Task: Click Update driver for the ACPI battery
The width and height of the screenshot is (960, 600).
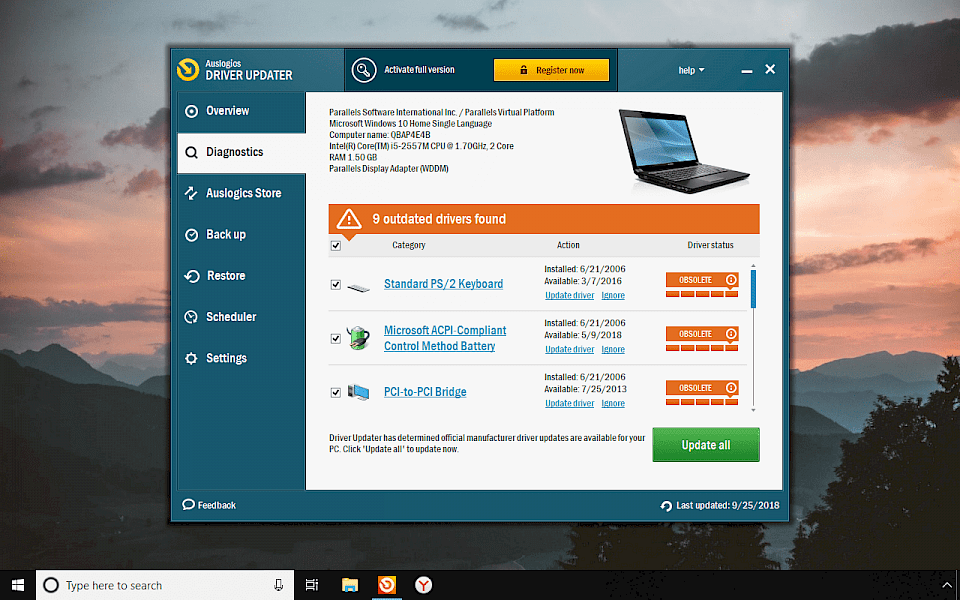Action: (569, 349)
